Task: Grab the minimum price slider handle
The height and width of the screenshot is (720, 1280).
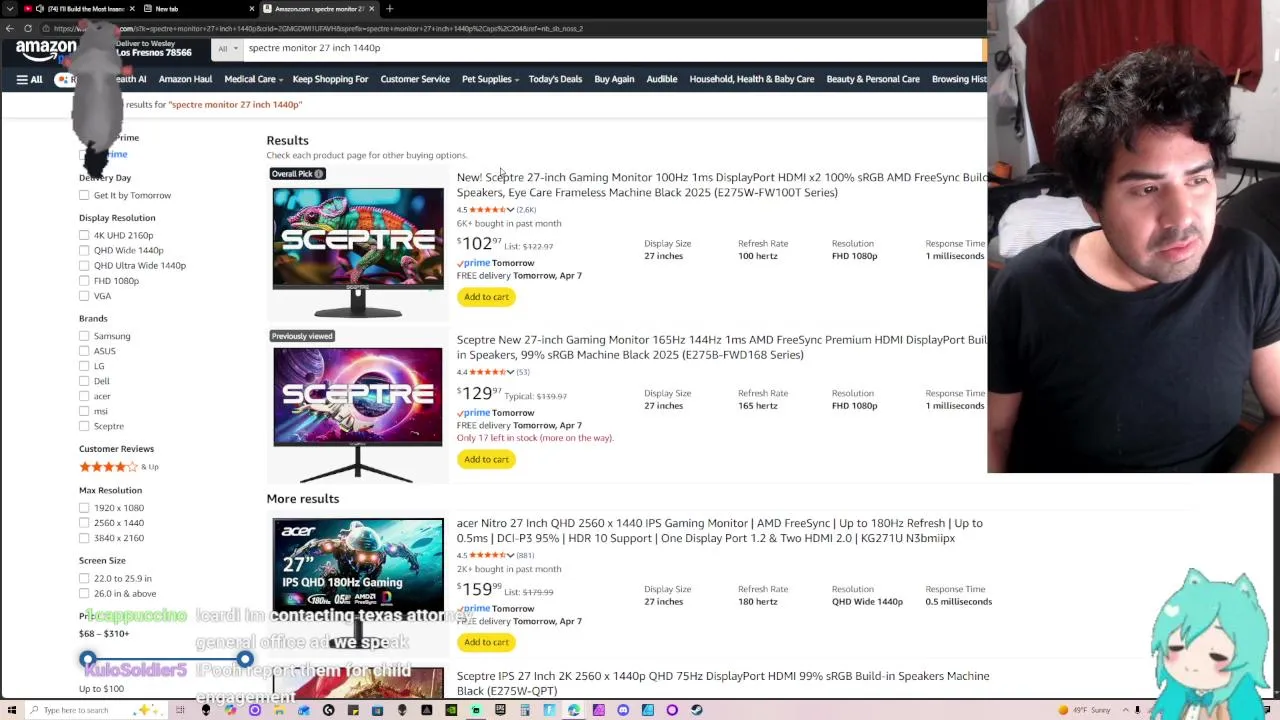Action: pos(88,660)
